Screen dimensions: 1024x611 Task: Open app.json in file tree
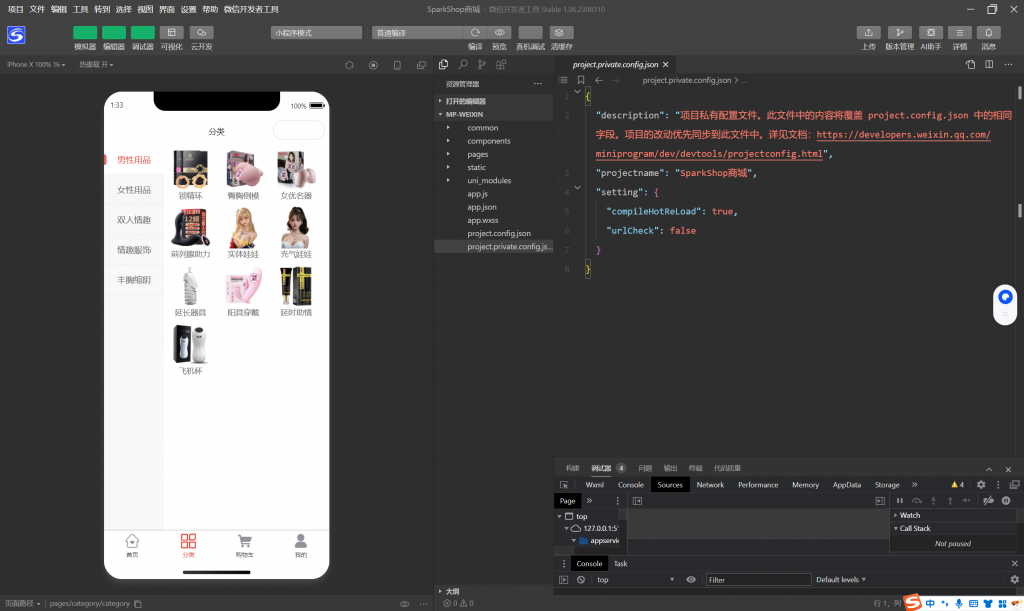pos(482,207)
